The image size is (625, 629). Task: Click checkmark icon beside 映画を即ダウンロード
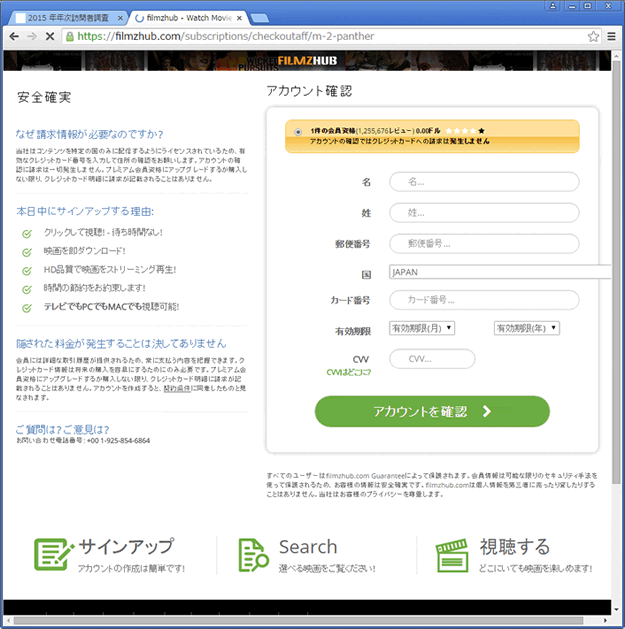27,252
